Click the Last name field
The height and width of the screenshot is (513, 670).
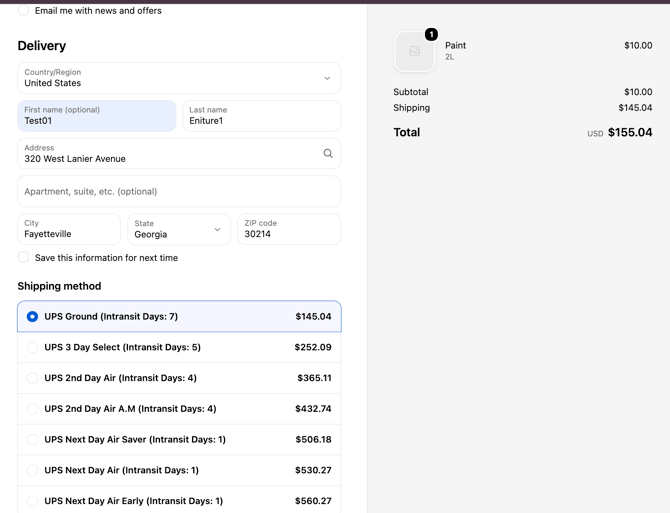[262, 116]
